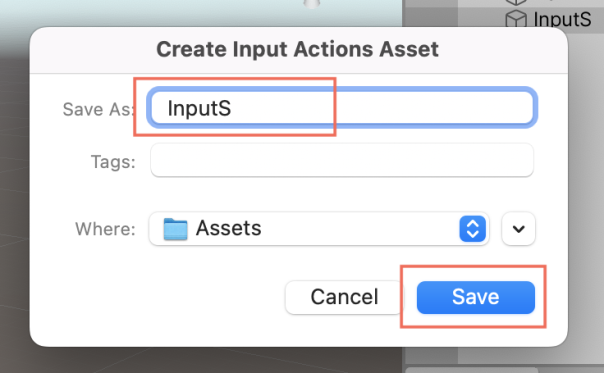Click the empty Hierarchy panel area below InputS
Image resolution: width=604 pixels, height=373 pixels.
pyautogui.click(x=586, y=193)
